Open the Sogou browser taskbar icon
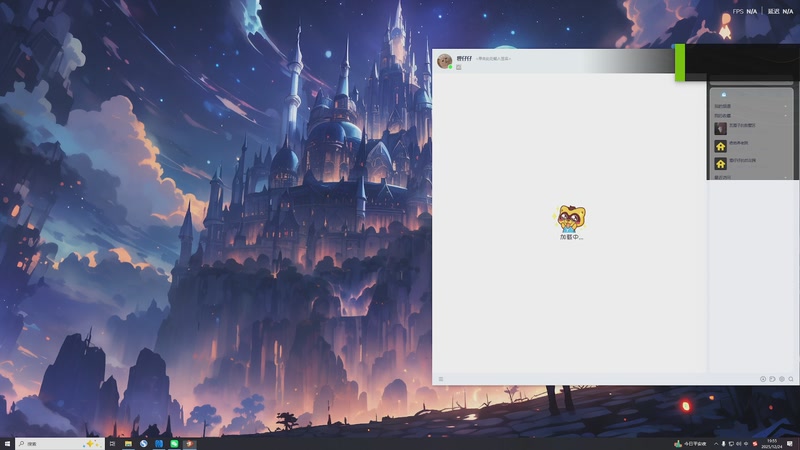The height and width of the screenshot is (450, 800). [x=143, y=444]
